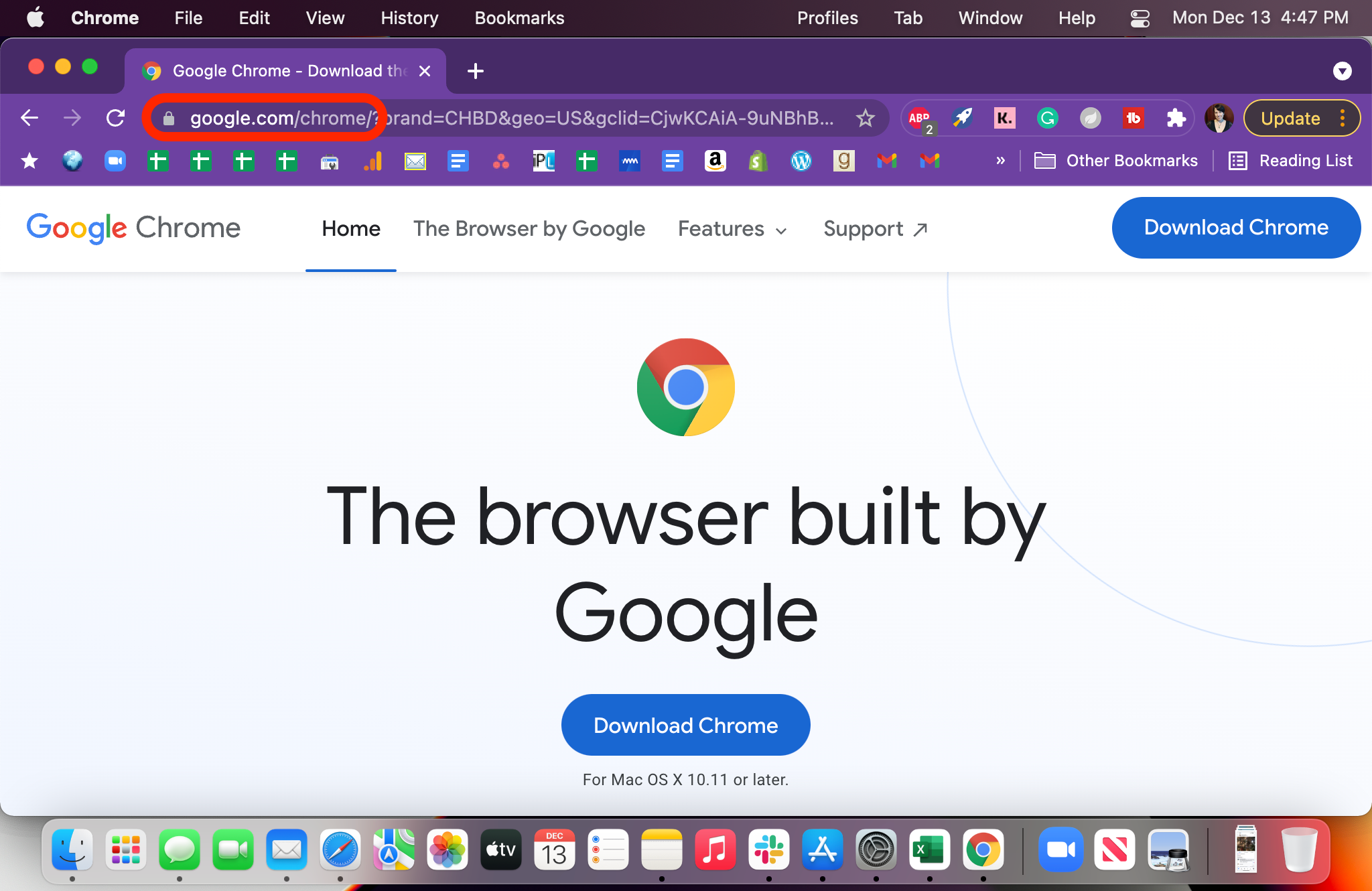Click the Chrome profile avatar icon
Viewport: 1372px width, 891px height.
1219,117
